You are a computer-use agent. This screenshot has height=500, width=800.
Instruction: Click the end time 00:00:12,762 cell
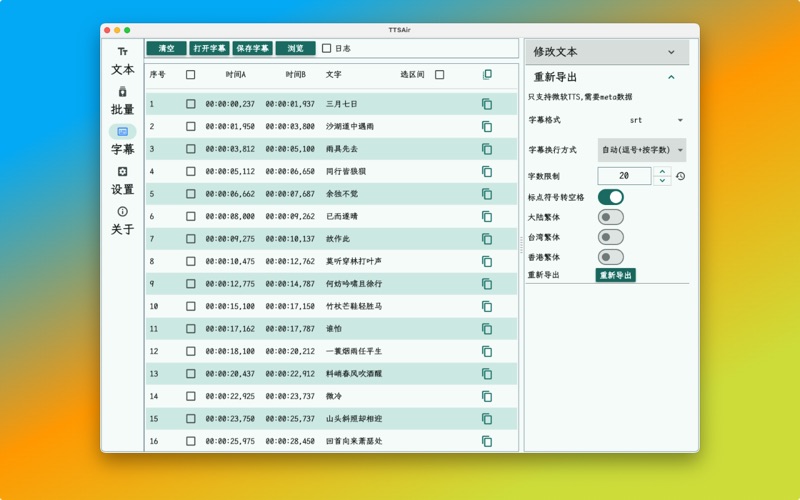[x=290, y=261]
